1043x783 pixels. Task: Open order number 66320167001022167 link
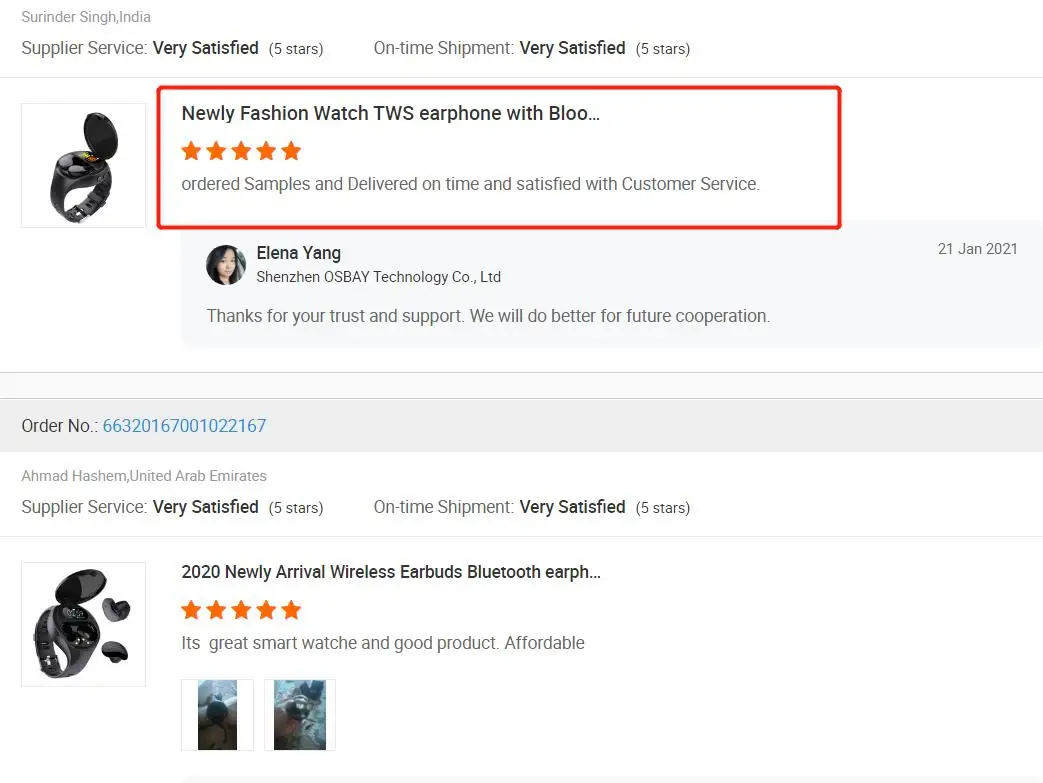coord(184,426)
